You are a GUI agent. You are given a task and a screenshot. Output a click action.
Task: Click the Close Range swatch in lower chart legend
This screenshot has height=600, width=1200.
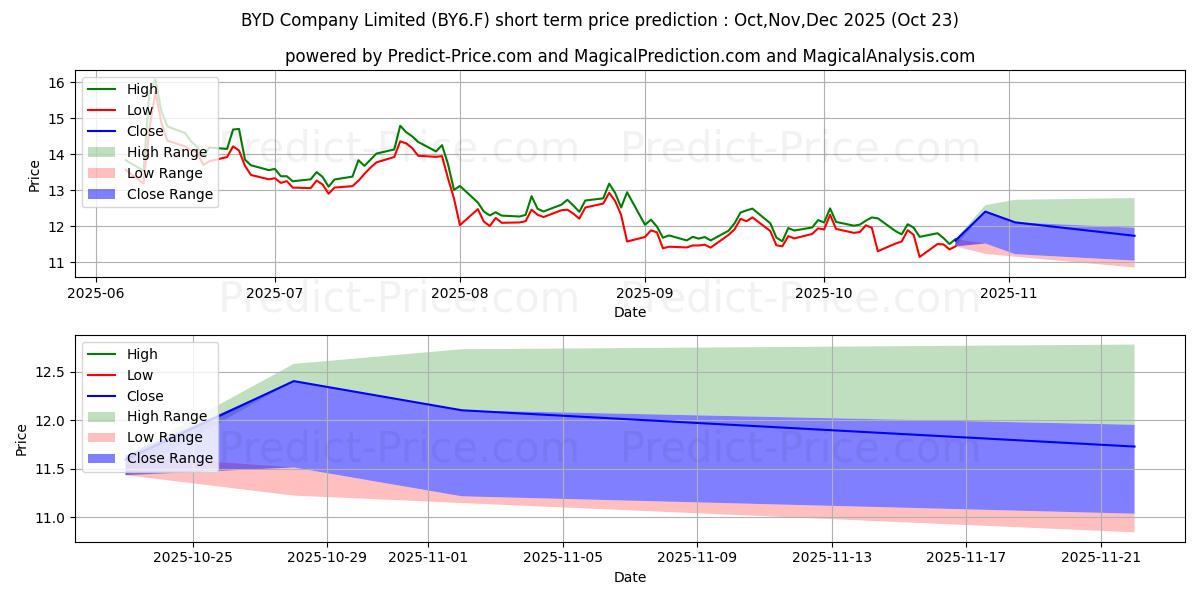tap(104, 458)
